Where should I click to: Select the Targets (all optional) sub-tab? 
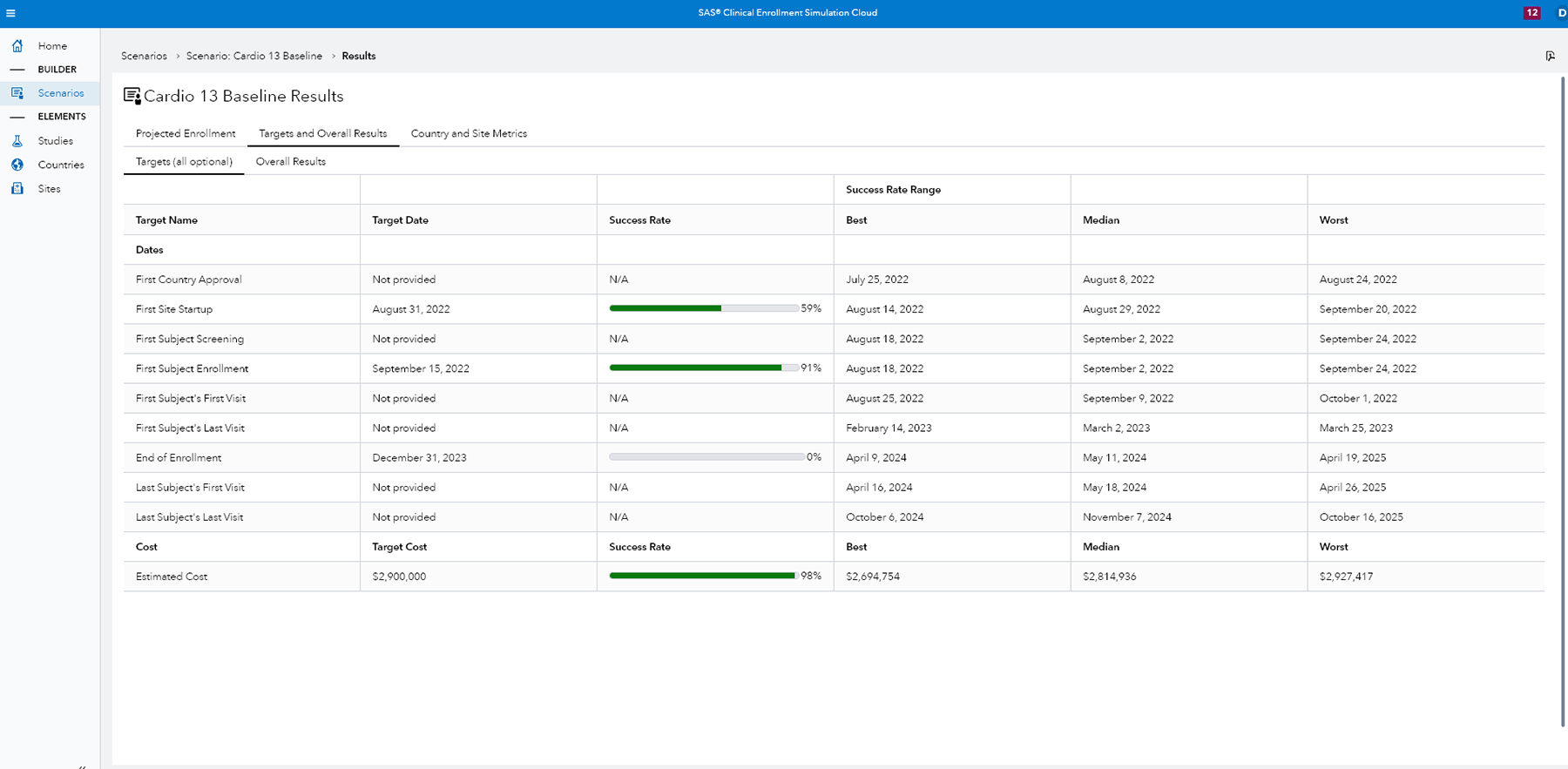[184, 161]
